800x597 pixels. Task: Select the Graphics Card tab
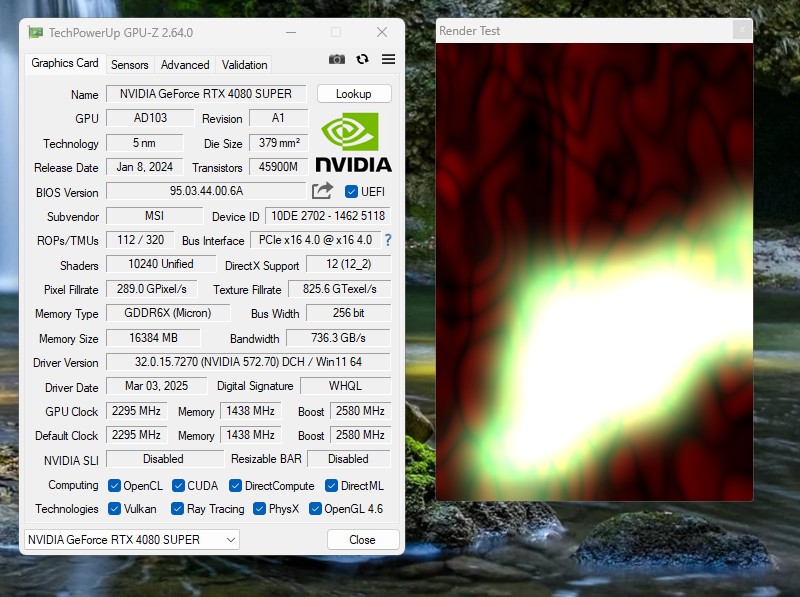(x=65, y=63)
